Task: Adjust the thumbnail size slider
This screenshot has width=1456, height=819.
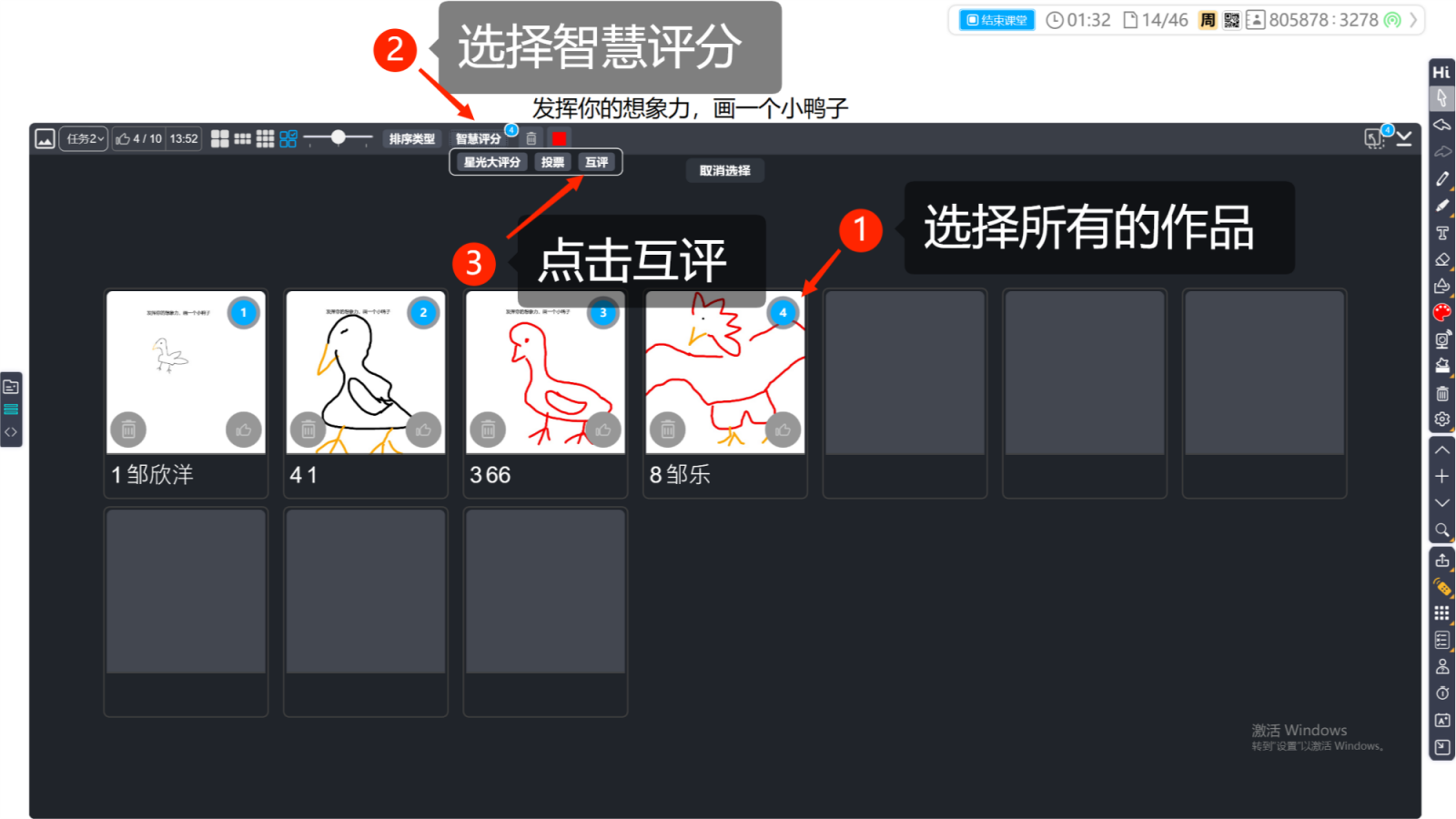Action: coord(338,137)
